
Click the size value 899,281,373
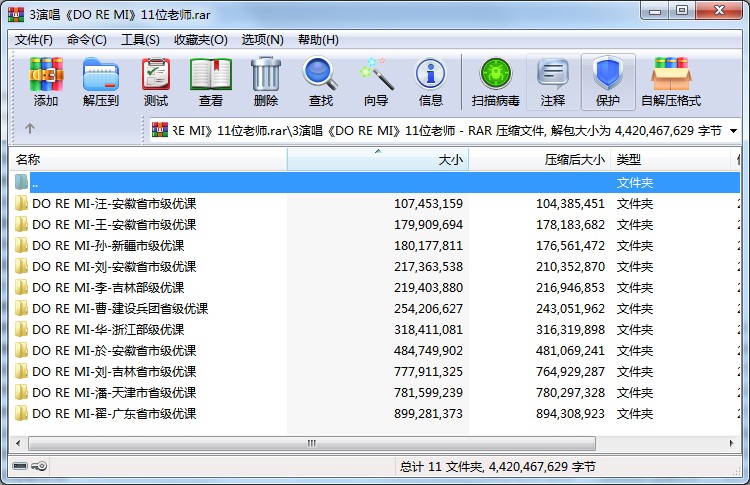(429, 414)
